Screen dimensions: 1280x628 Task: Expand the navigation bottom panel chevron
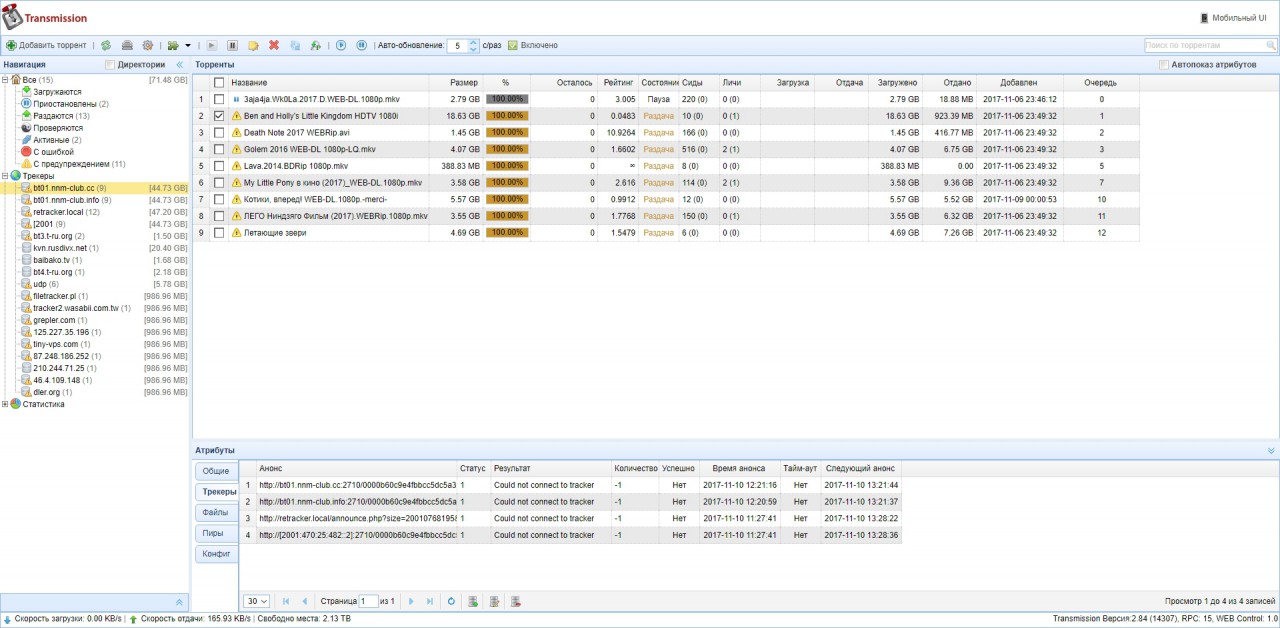pyautogui.click(x=179, y=602)
